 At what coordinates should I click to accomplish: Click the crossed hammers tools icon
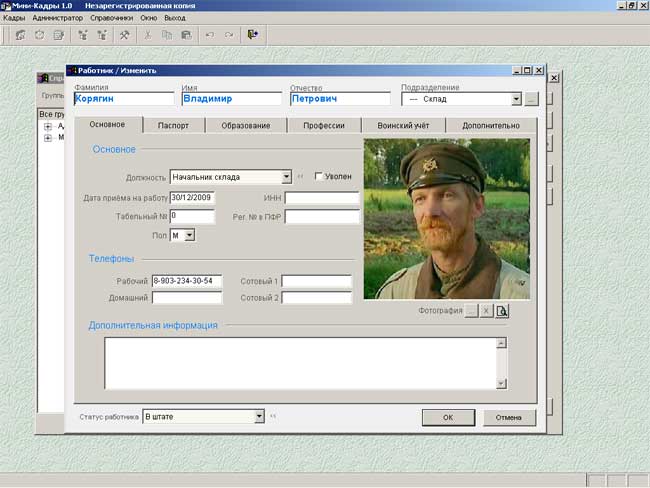coord(124,35)
